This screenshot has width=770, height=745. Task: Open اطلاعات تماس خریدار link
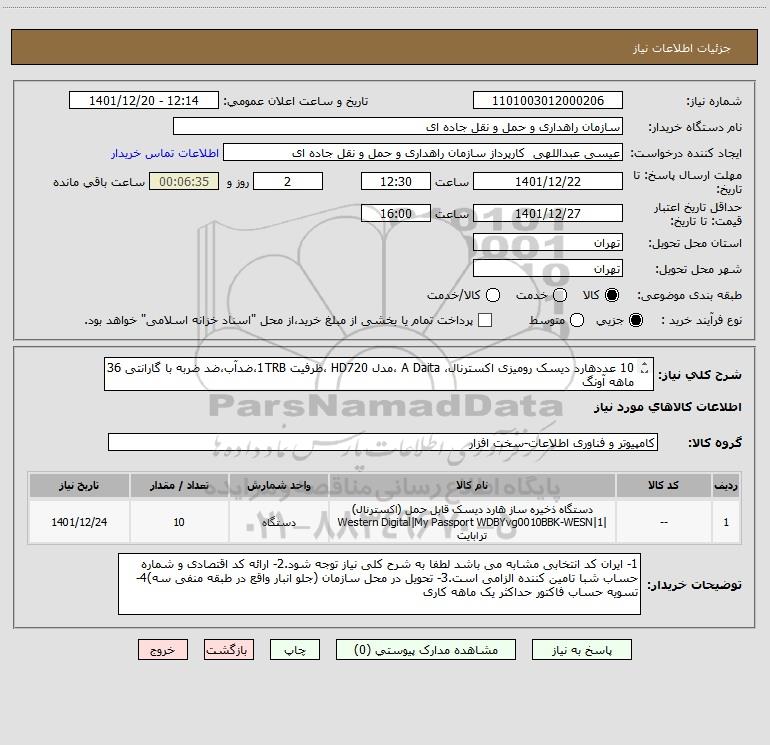coord(165,153)
